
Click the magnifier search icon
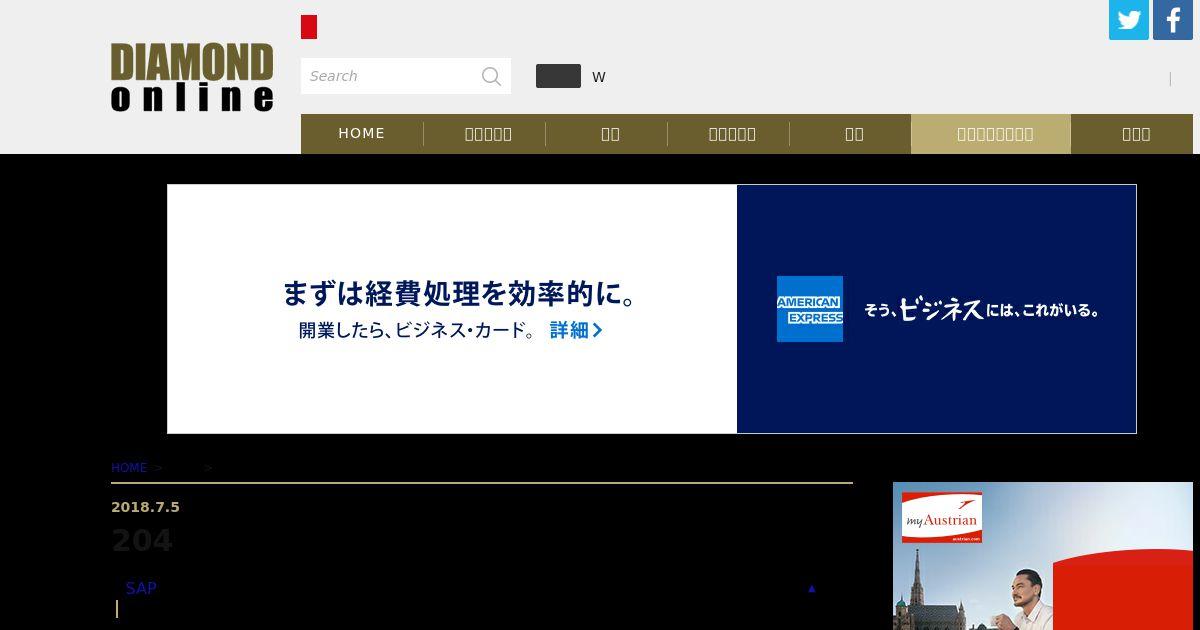(491, 76)
